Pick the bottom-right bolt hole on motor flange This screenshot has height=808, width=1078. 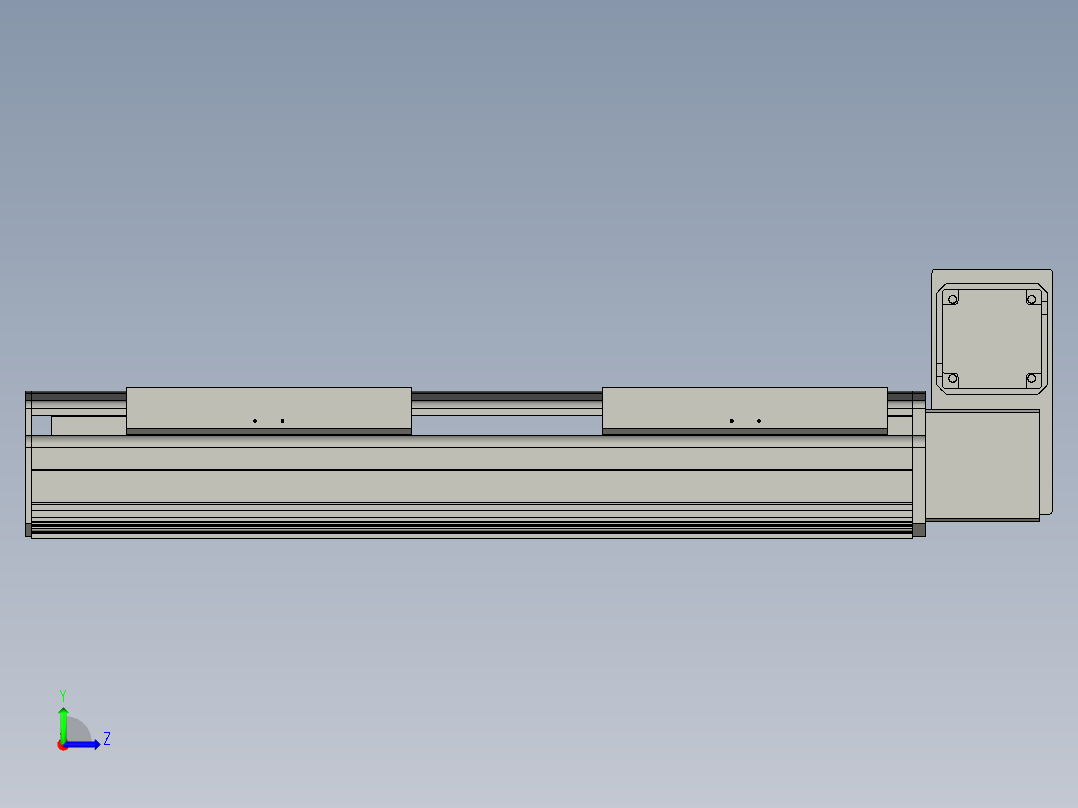click(x=1032, y=379)
